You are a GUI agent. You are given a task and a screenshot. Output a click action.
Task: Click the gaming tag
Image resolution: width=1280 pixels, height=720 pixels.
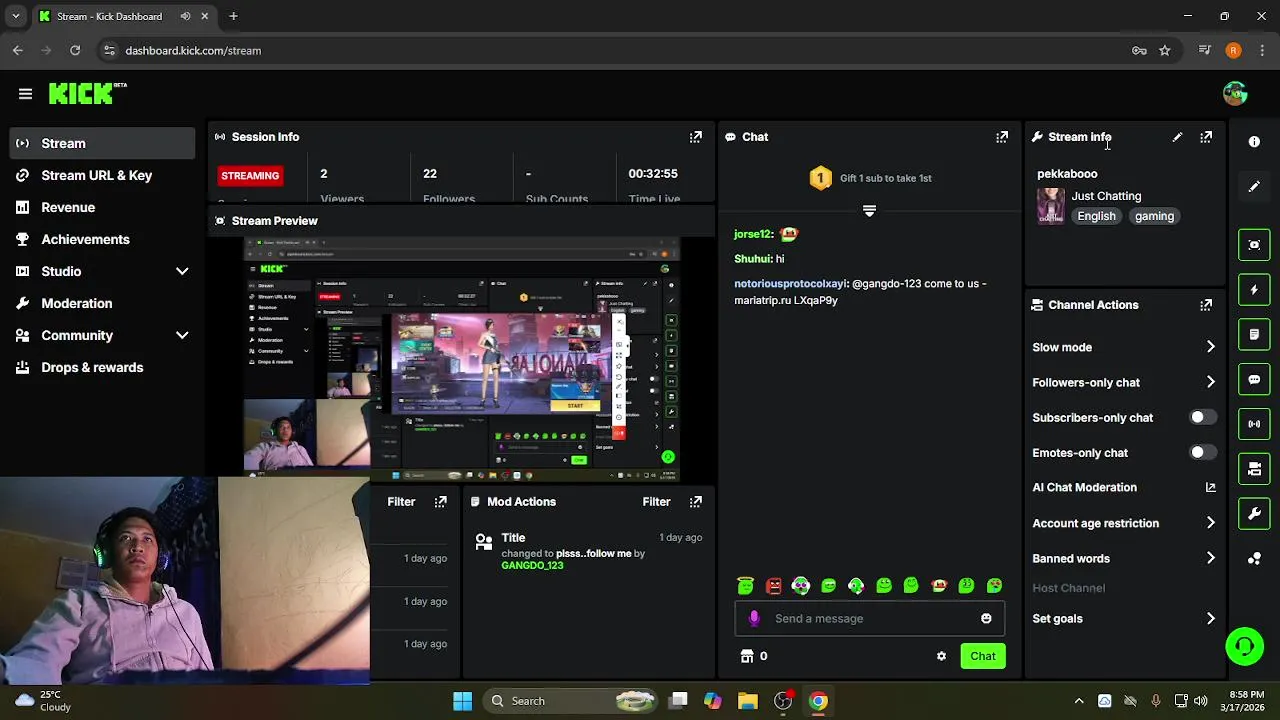coord(1154,216)
